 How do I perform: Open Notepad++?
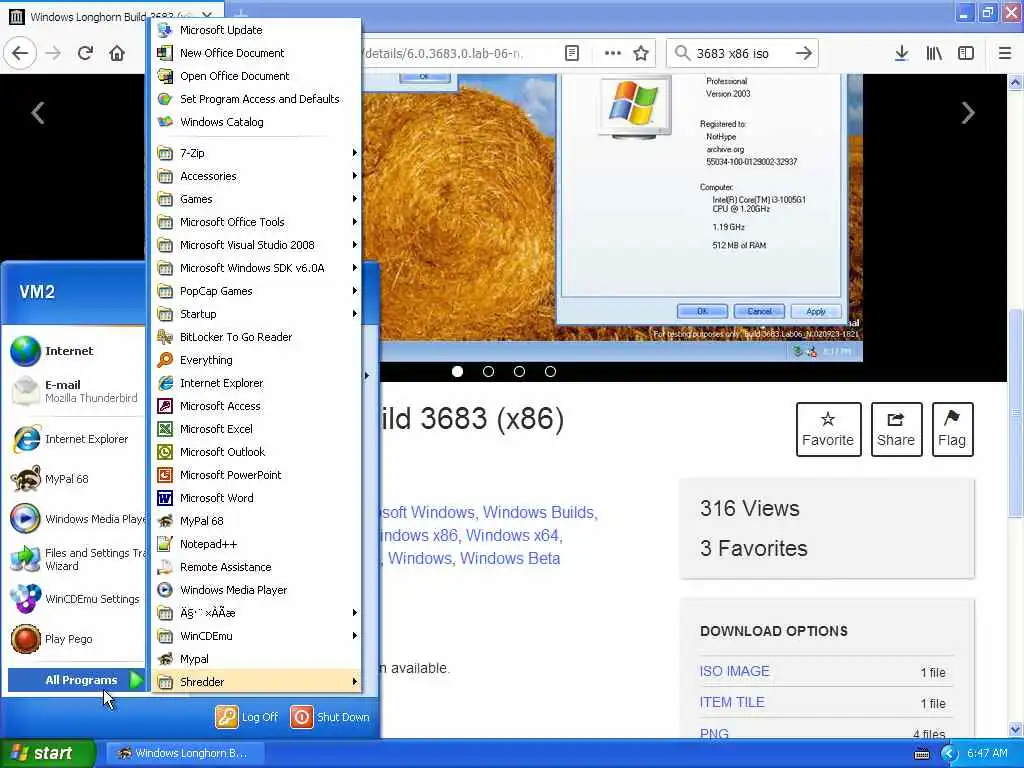[256, 544]
